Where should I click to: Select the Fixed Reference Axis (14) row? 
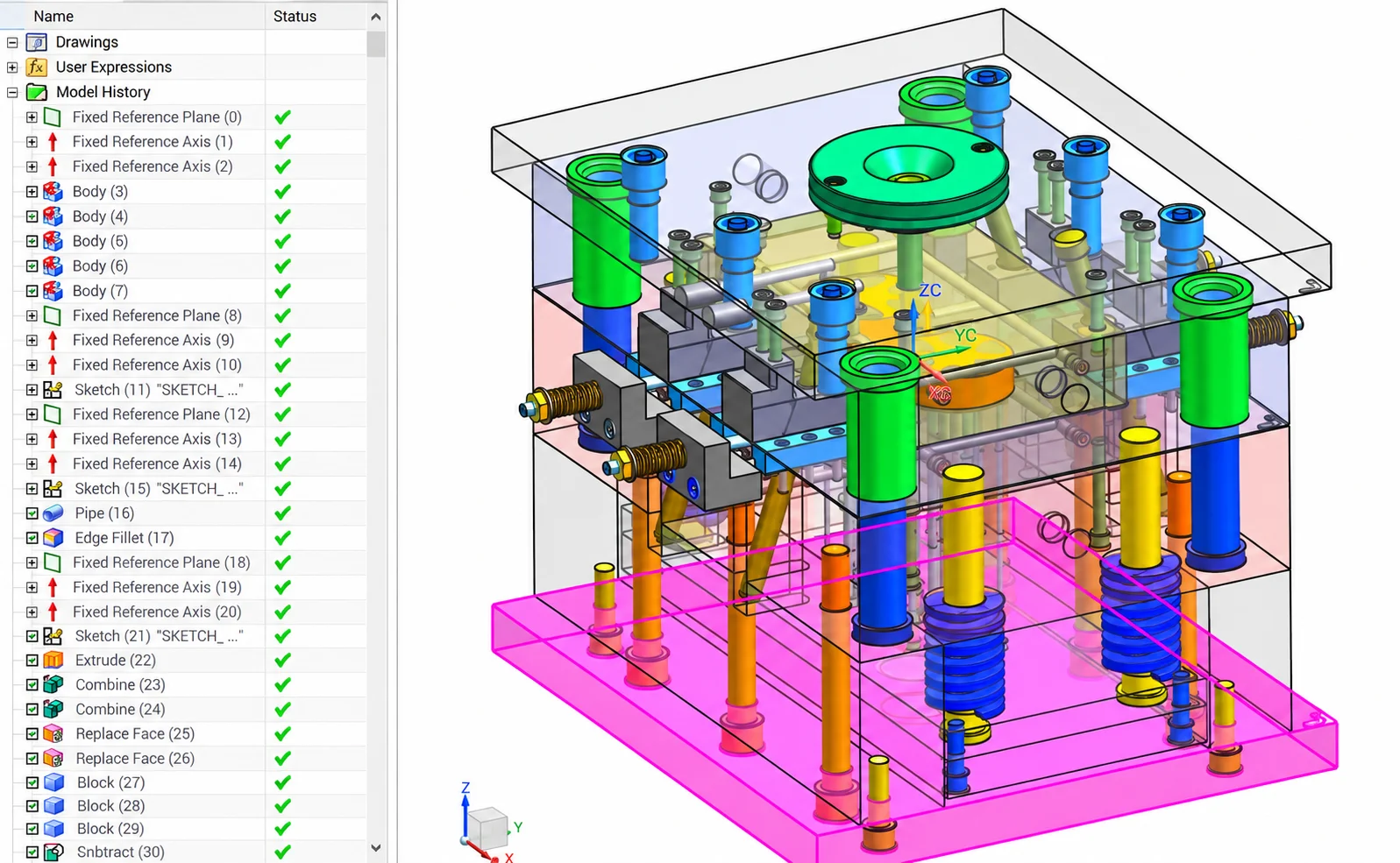coord(183,463)
